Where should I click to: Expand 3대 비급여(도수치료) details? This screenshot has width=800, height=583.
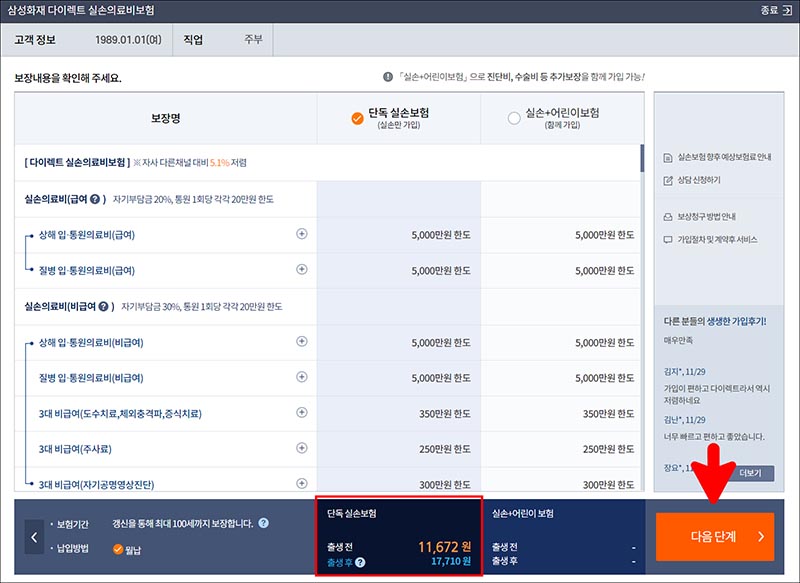(x=302, y=412)
